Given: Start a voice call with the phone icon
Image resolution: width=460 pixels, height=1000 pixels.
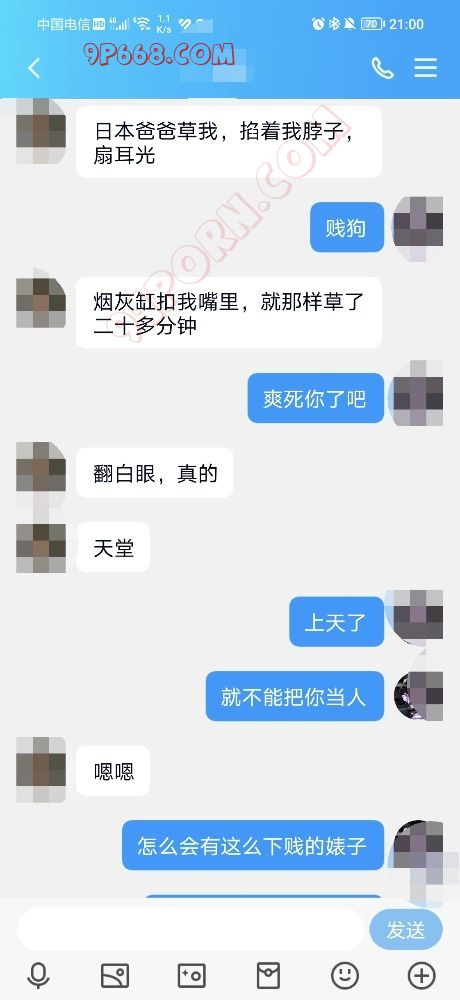Looking at the screenshot, I should [382, 68].
